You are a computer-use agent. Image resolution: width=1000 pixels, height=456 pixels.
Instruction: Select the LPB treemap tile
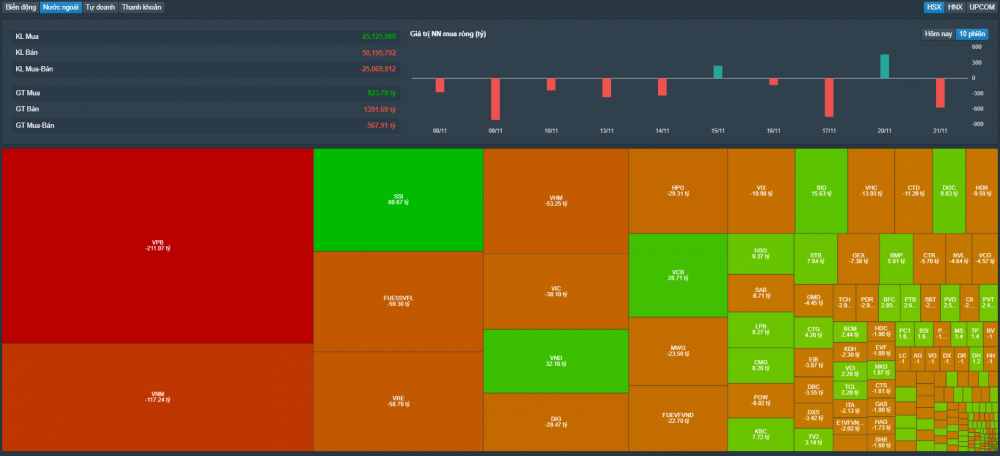[x=761, y=330]
